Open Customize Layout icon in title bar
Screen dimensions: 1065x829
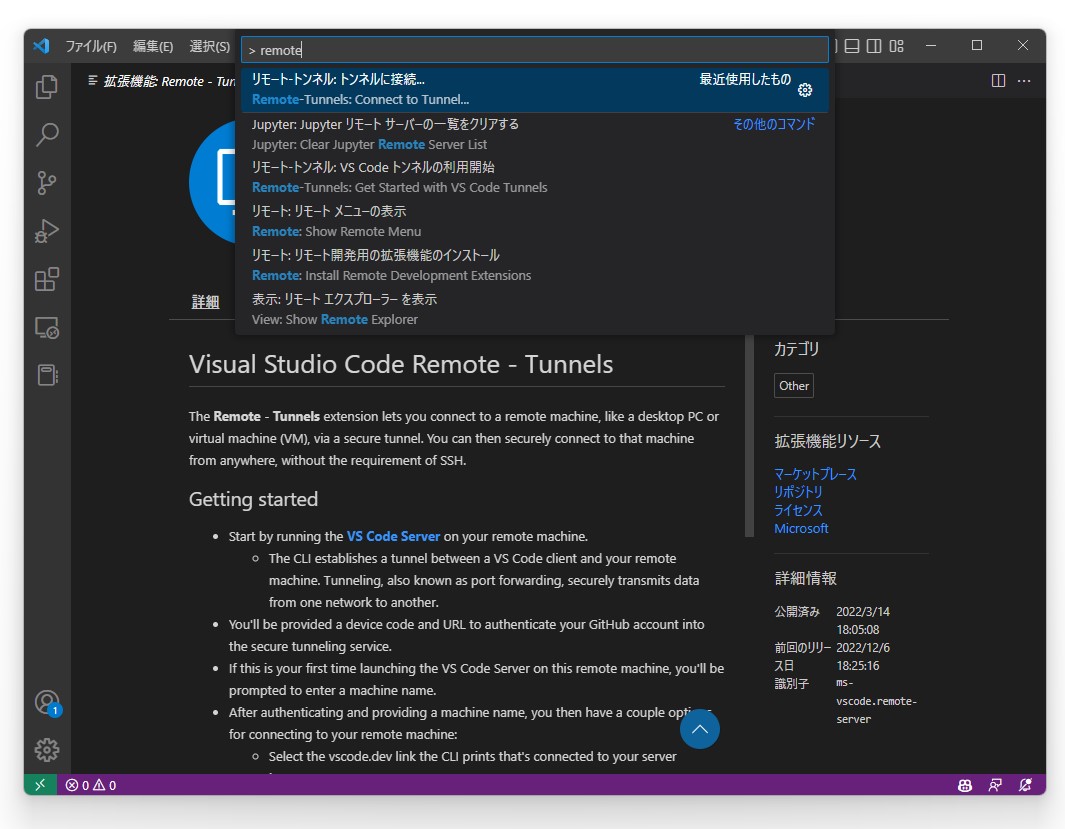[x=897, y=45]
